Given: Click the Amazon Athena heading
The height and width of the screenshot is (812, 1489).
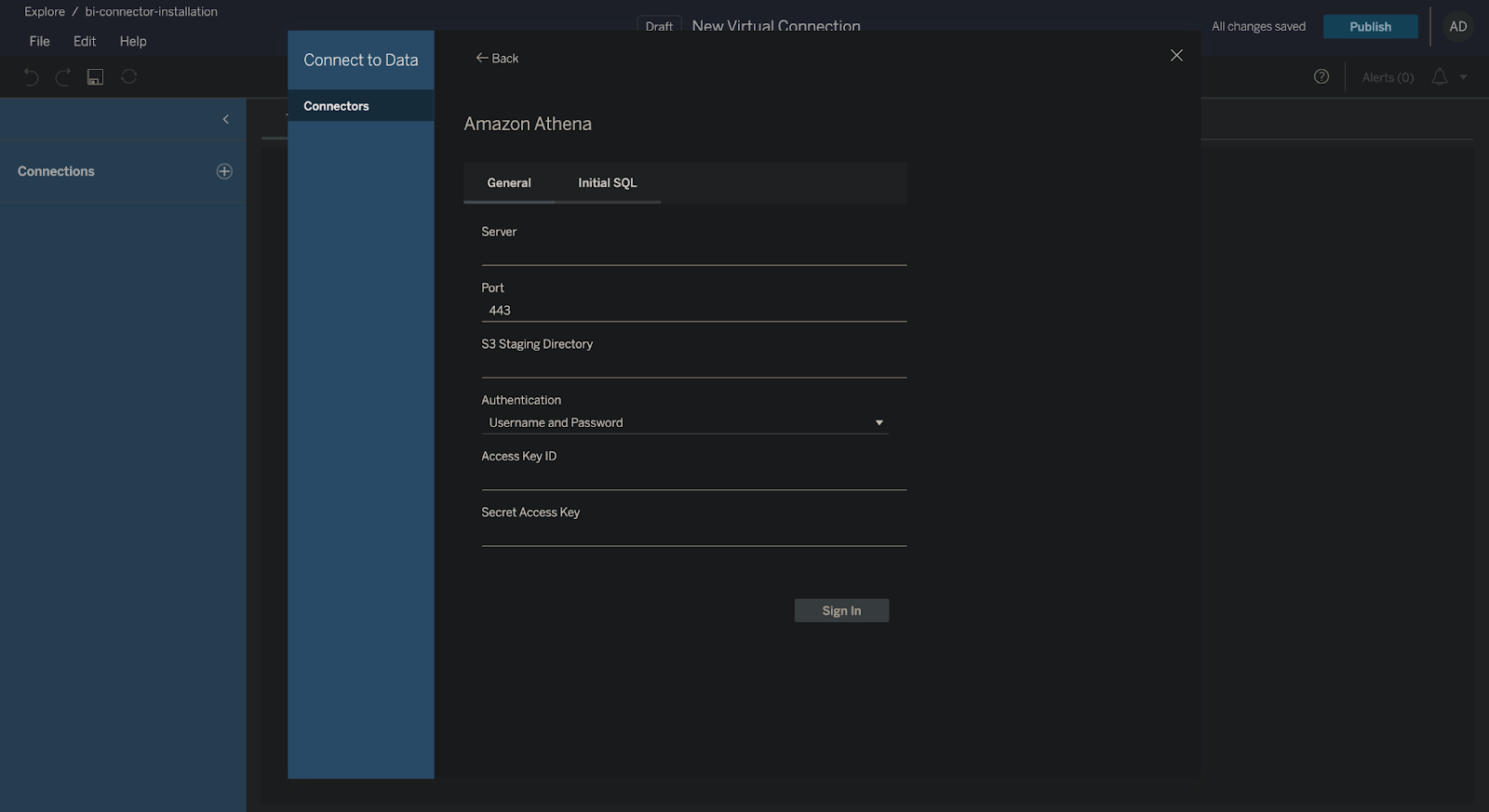Looking at the screenshot, I should (x=528, y=124).
